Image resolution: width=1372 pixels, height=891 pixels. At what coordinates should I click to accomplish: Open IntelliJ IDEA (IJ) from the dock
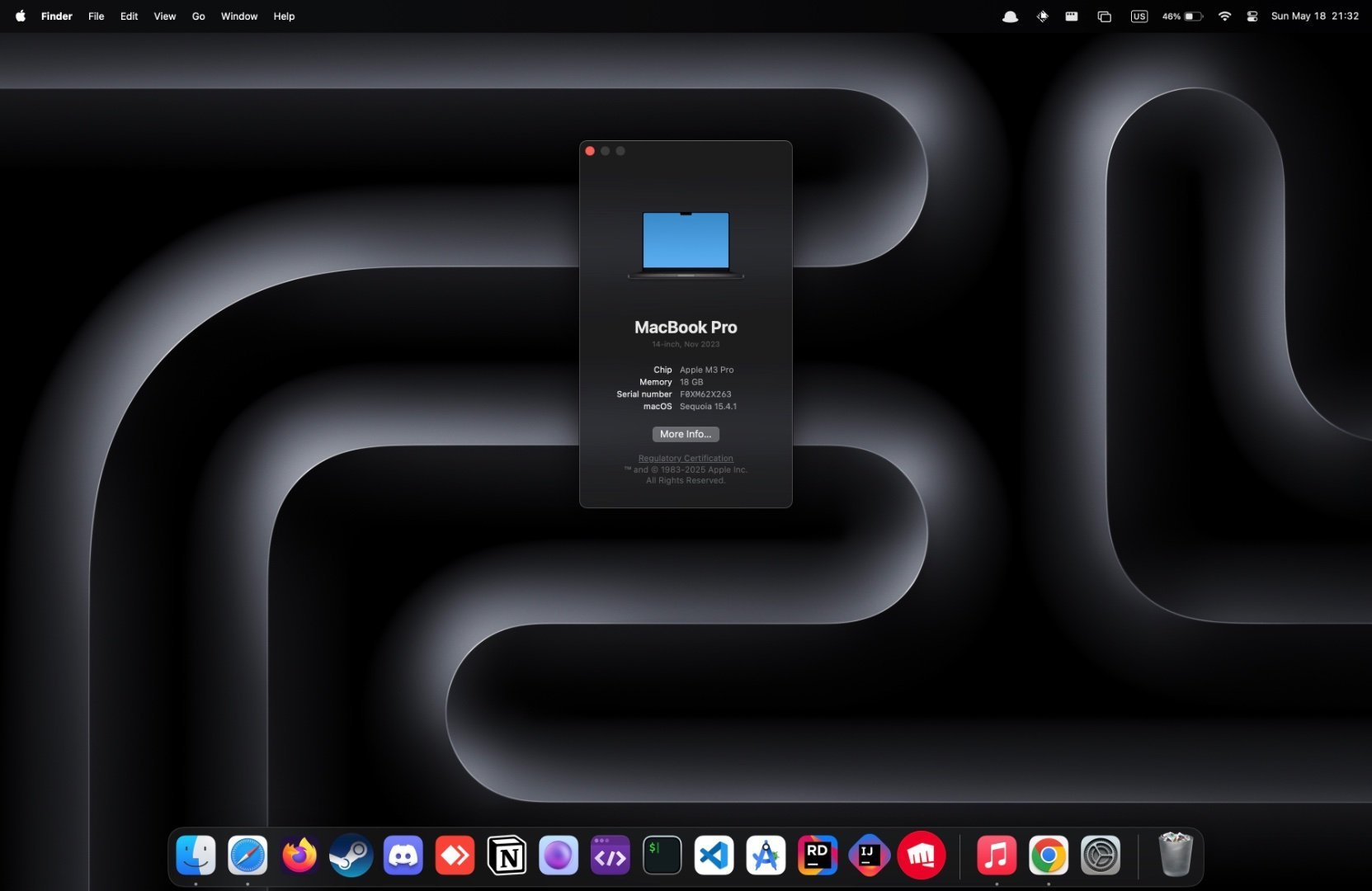(869, 856)
